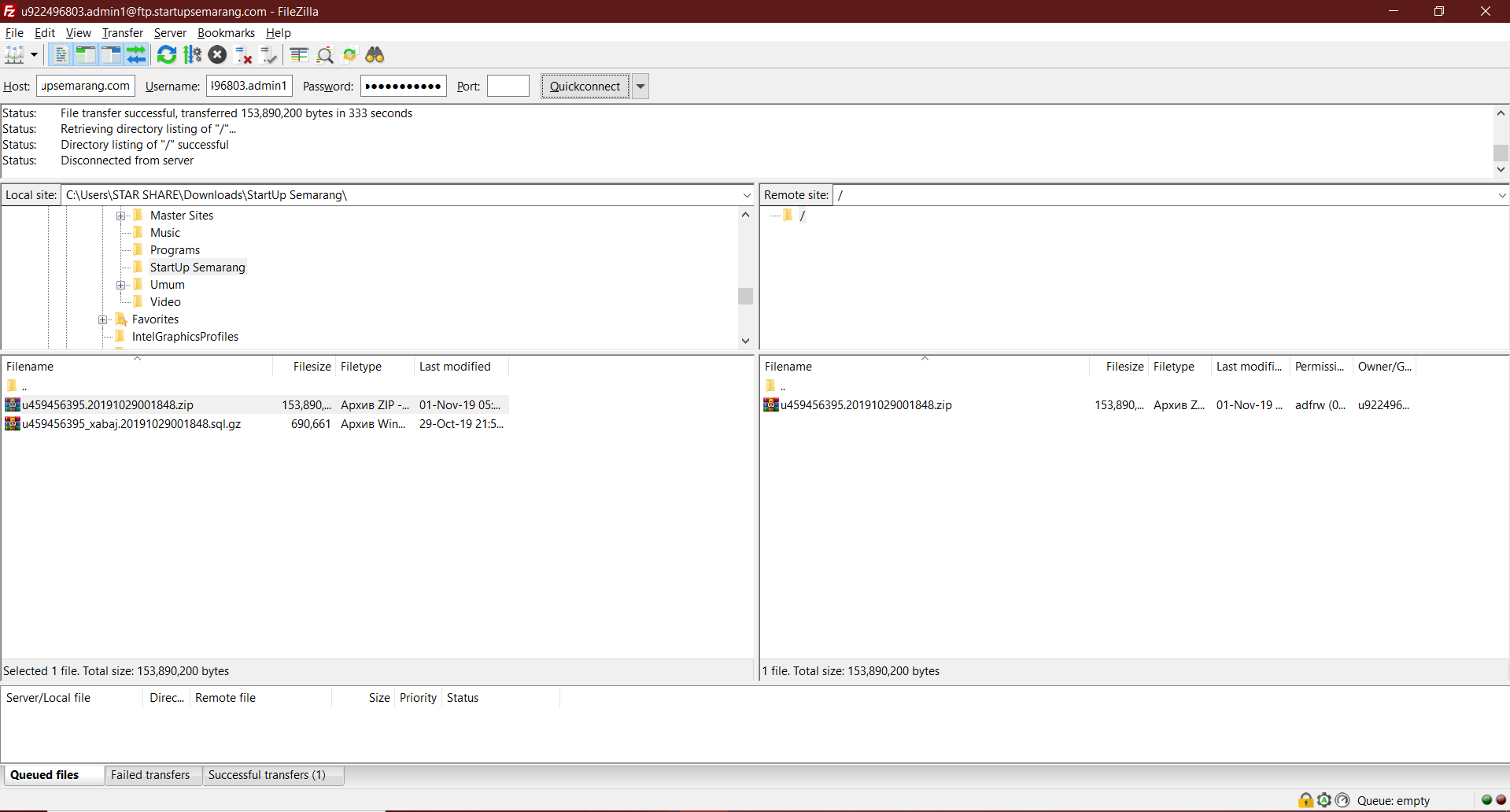The width and height of the screenshot is (1510, 812).
Task: Select the IntelGraphicsProfiles folder
Action: coord(185,337)
